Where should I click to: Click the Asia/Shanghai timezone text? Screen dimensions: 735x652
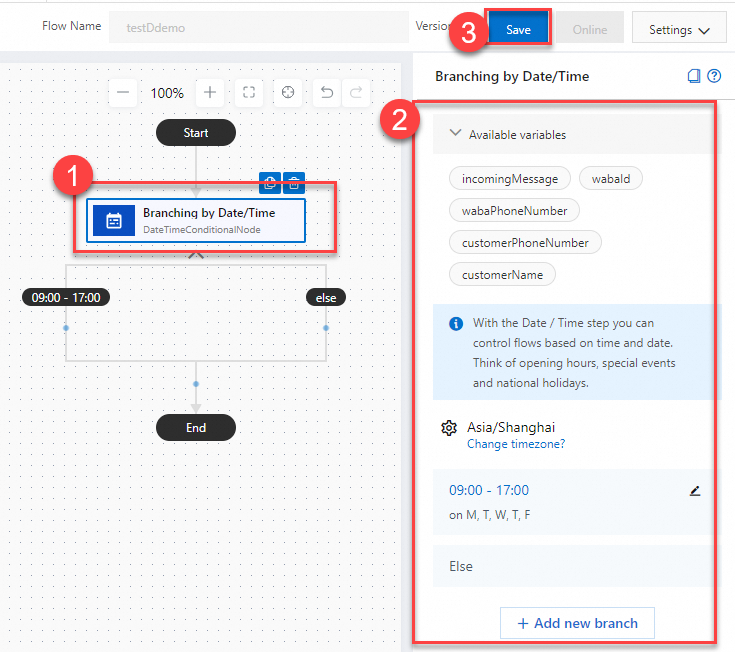(x=510, y=427)
